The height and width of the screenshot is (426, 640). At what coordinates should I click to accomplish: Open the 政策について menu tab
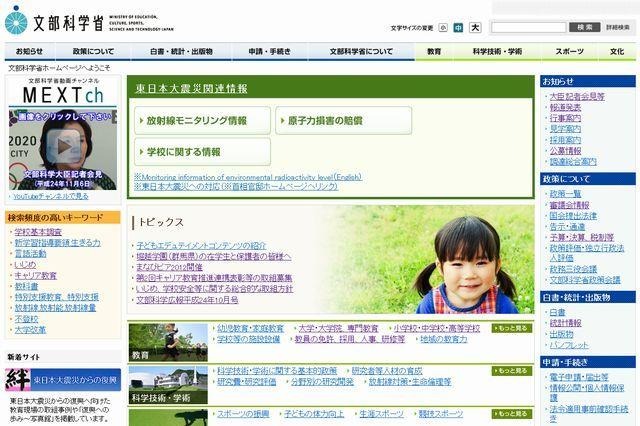pyautogui.click(x=93, y=51)
